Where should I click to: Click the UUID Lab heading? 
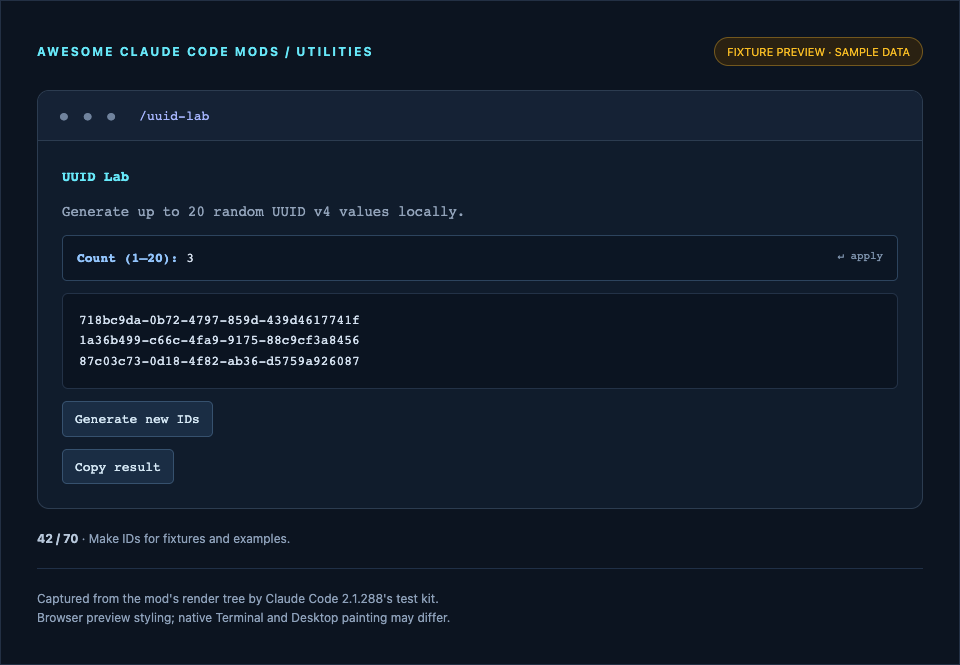[96, 176]
